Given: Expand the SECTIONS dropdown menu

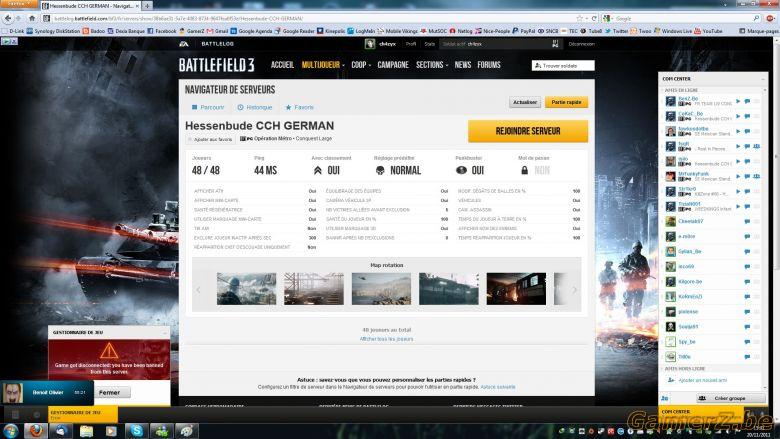Looking at the screenshot, I should coord(431,65).
